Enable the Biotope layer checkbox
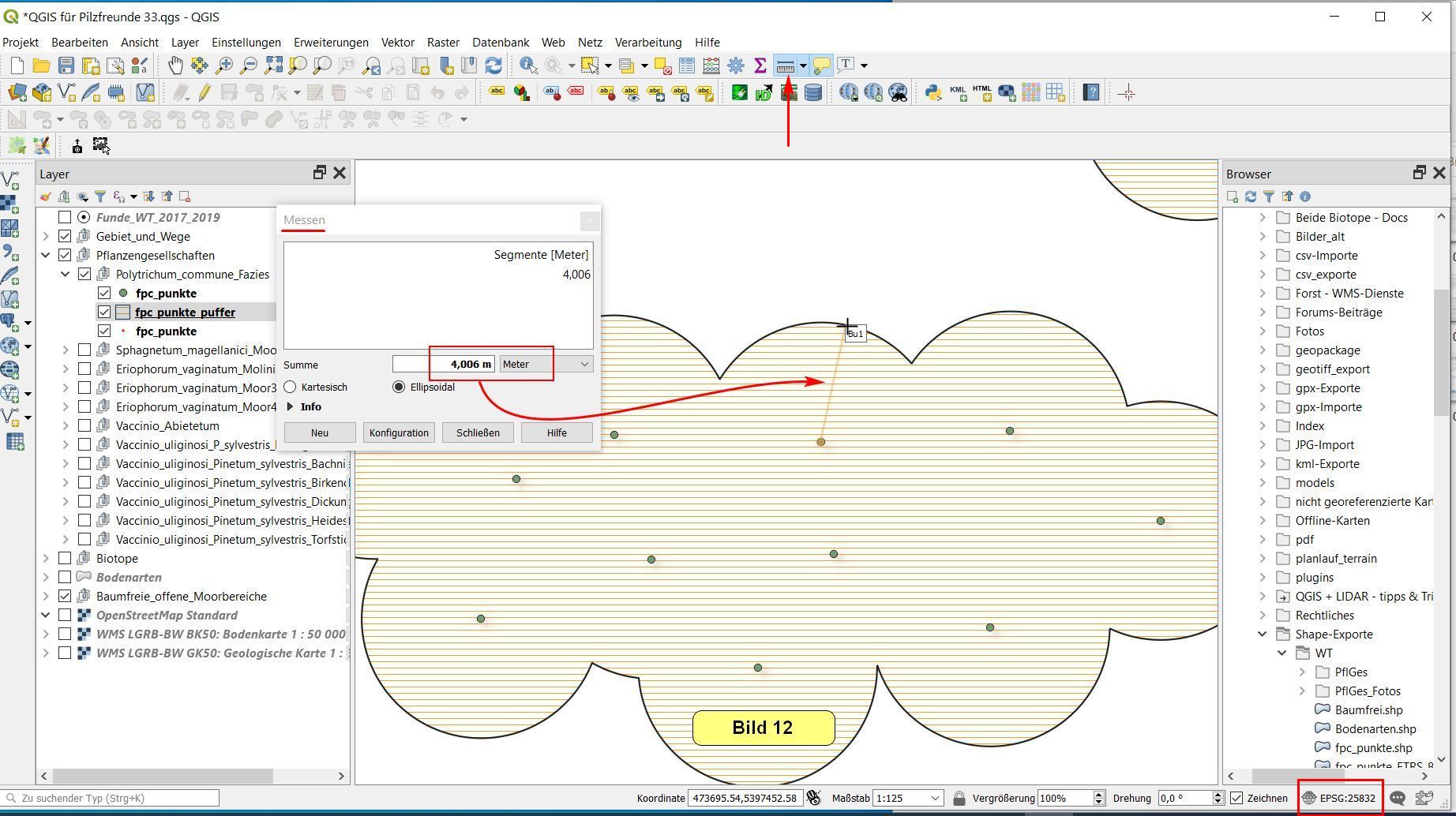The image size is (1456, 816). [x=66, y=558]
